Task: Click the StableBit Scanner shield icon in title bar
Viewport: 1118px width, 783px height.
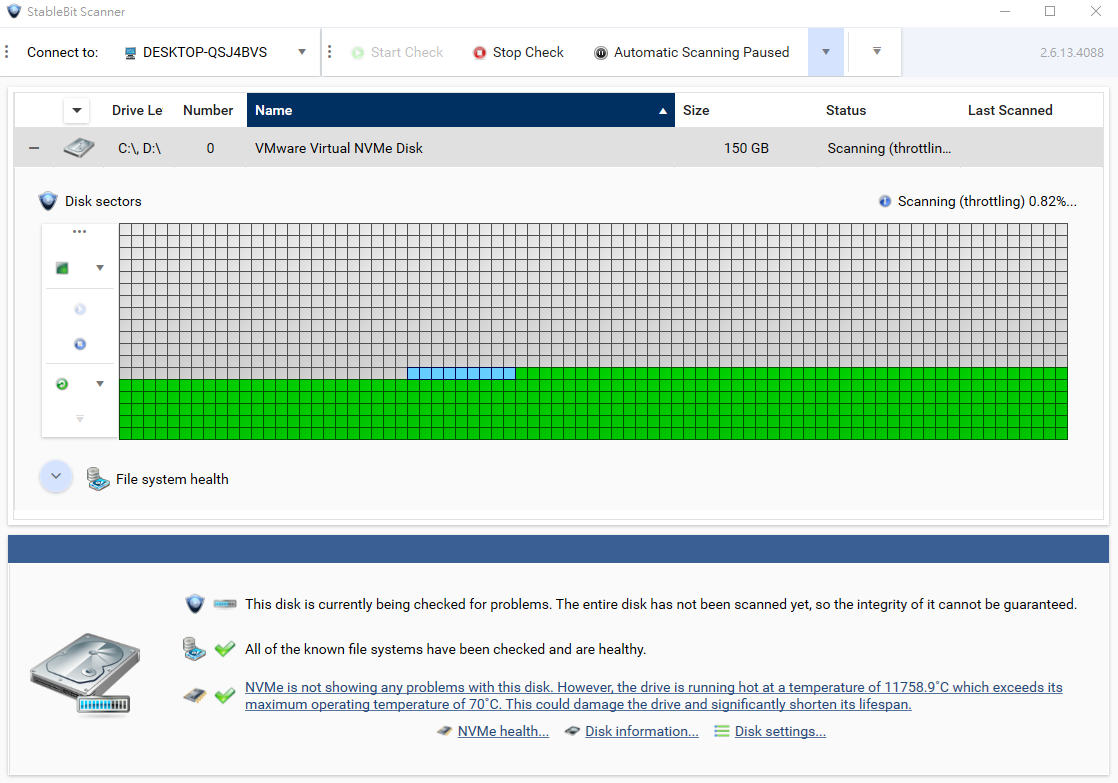Action: coord(14,11)
